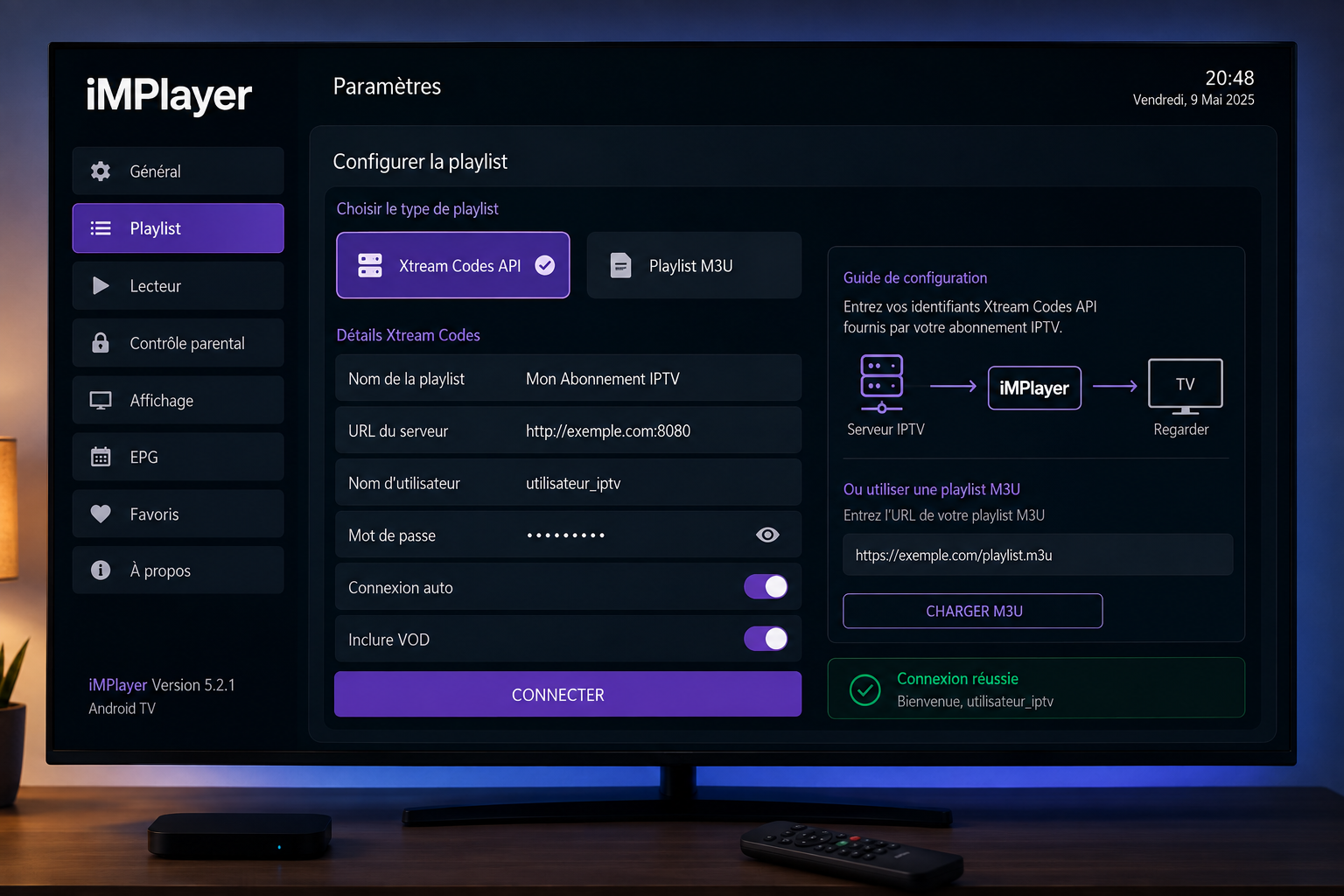Click the clock showing 20:48
This screenshot has height=896, width=1344.
point(1229,78)
